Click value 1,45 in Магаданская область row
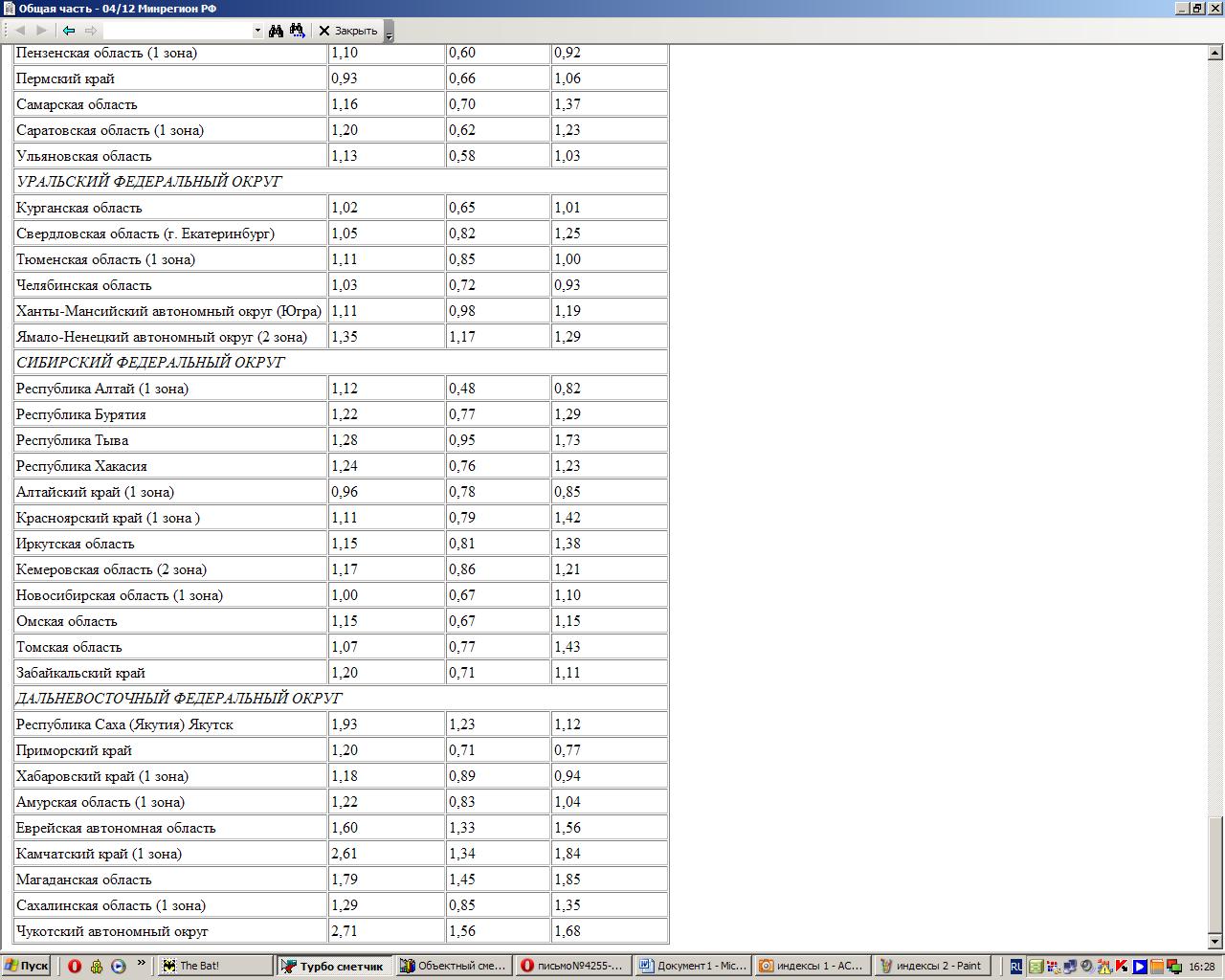Image resolution: width=1225 pixels, height=980 pixels. (x=462, y=880)
